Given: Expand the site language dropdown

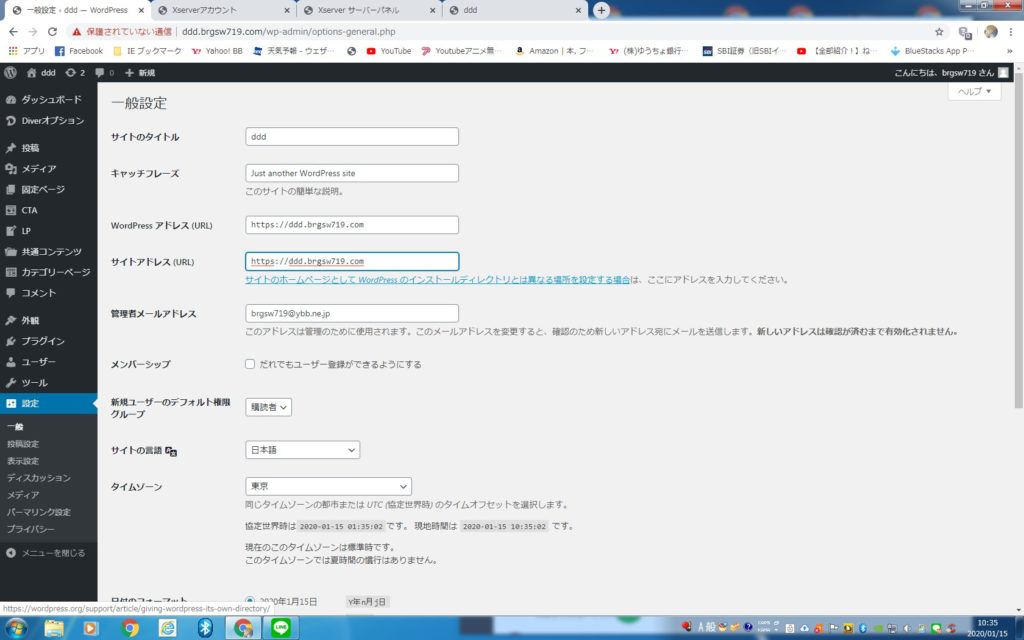Looking at the screenshot, I should pyautogui.click(x=302, y=450).
